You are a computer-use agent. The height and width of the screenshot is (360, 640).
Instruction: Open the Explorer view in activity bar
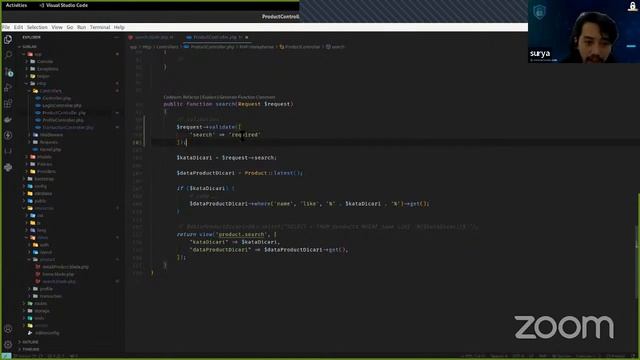[8, 40]
